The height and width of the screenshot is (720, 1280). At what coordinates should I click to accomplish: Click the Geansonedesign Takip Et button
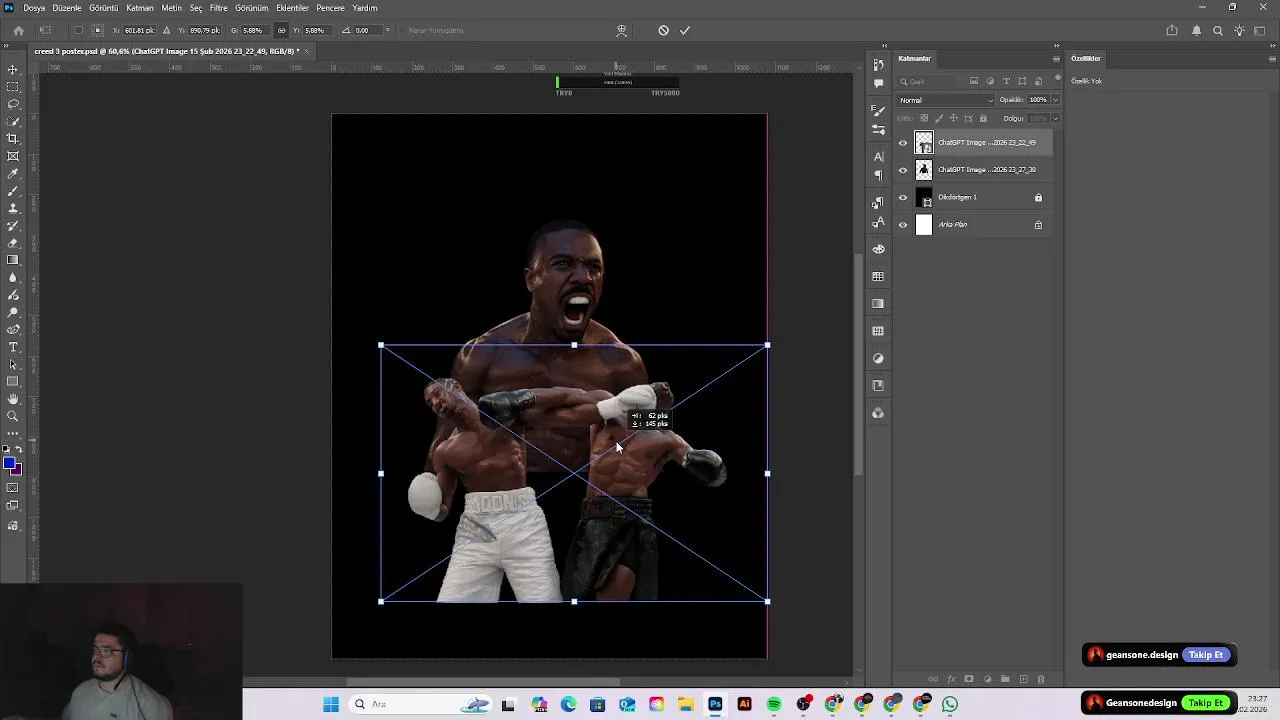coord(1206,703)
